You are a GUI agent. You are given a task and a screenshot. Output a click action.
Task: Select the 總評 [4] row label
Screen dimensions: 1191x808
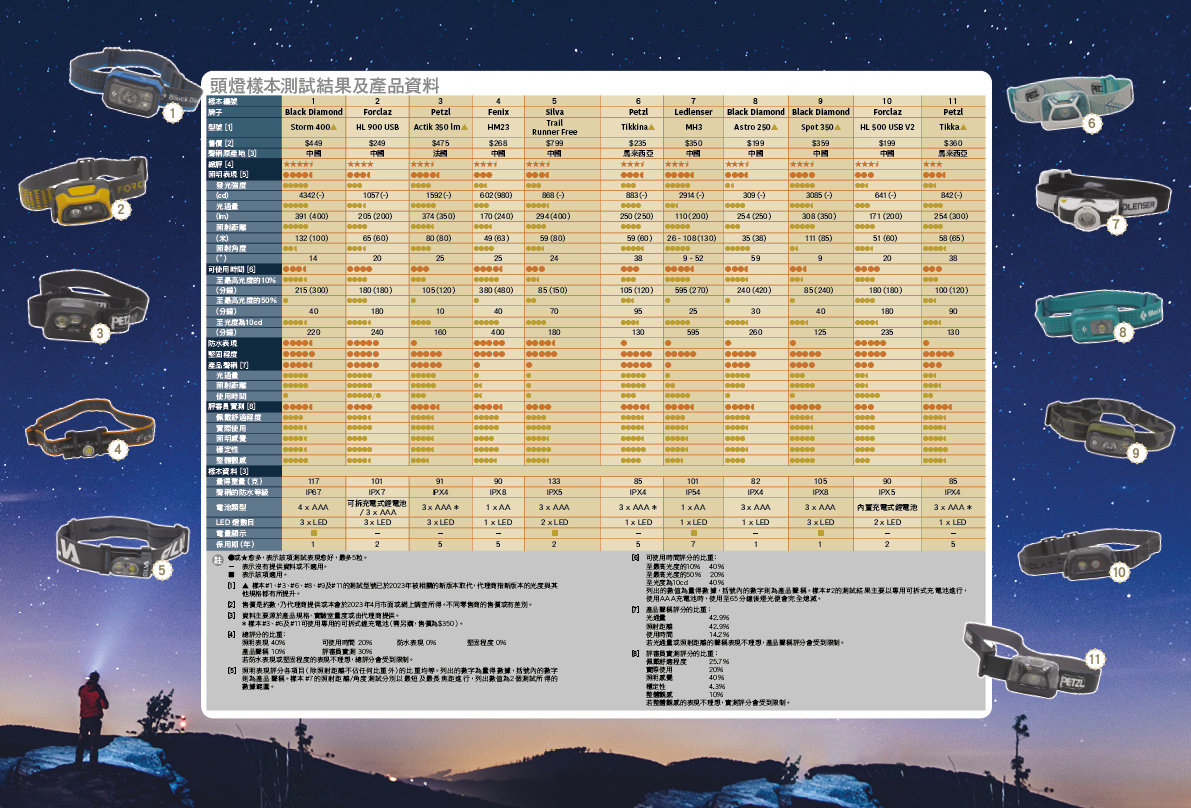click(x=221, y=164)
